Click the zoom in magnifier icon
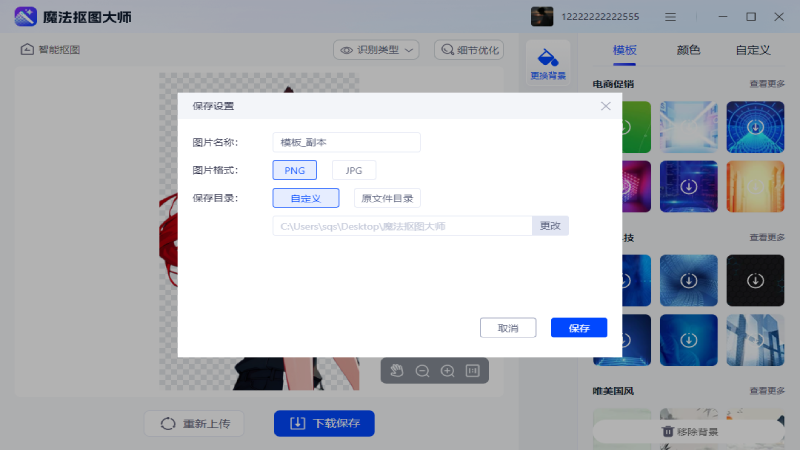Viewport: 800px width, 450px height. [447, 371]
